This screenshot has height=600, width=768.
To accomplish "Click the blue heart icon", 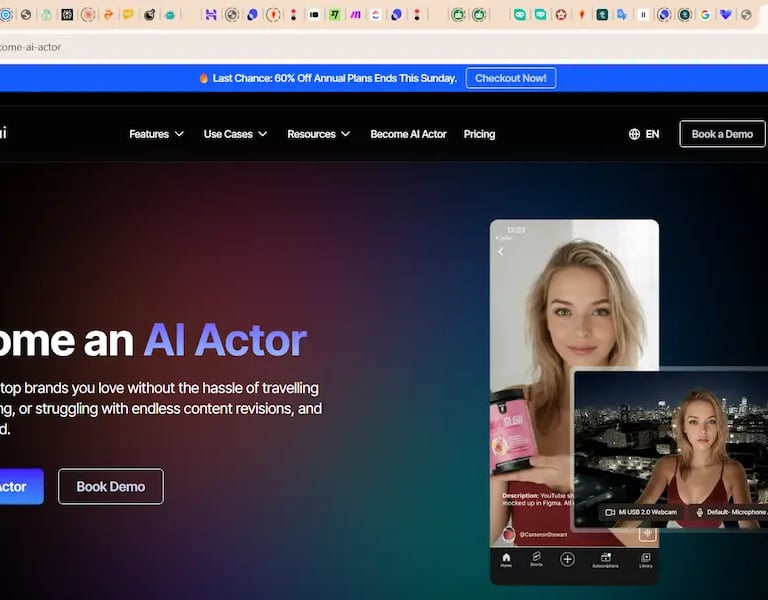I will [725, 15].
